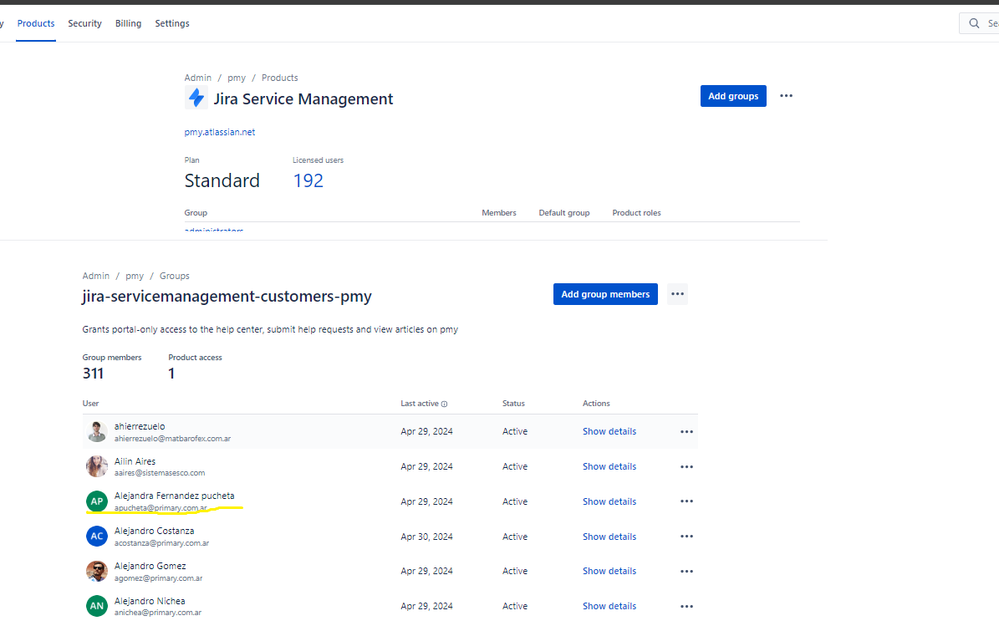Switch to the Products tab
Viewport: 999px width, 620px height.
[x=36, y=24]
